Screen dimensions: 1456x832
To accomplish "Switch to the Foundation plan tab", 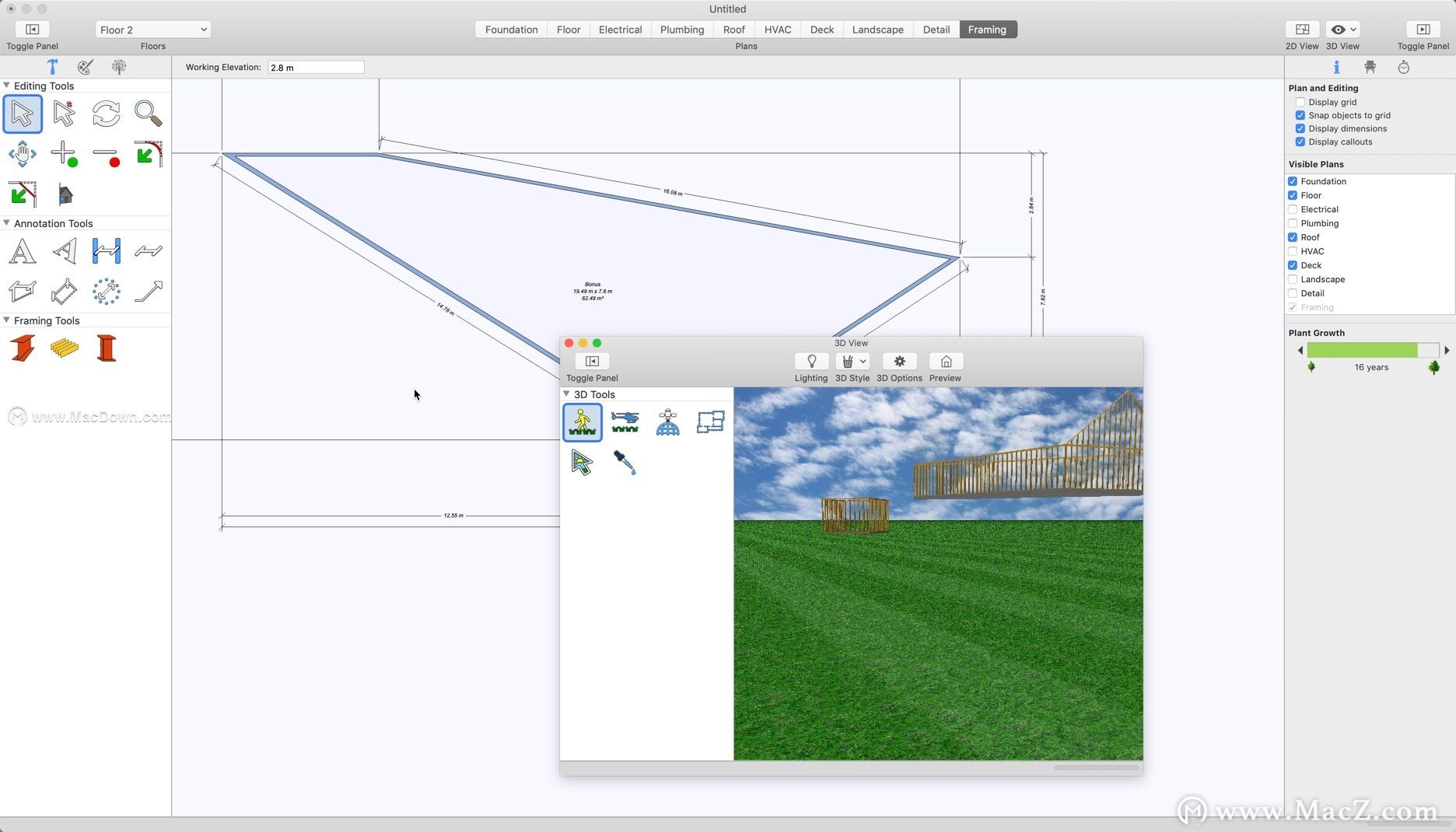I will (x=511, y=30).
